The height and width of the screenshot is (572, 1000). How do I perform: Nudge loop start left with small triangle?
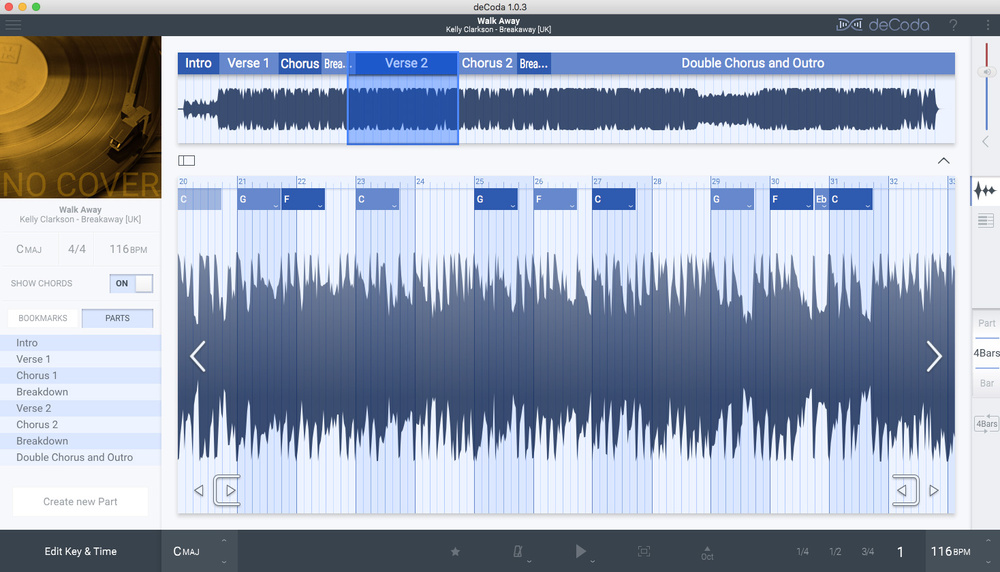pos(198,490)
